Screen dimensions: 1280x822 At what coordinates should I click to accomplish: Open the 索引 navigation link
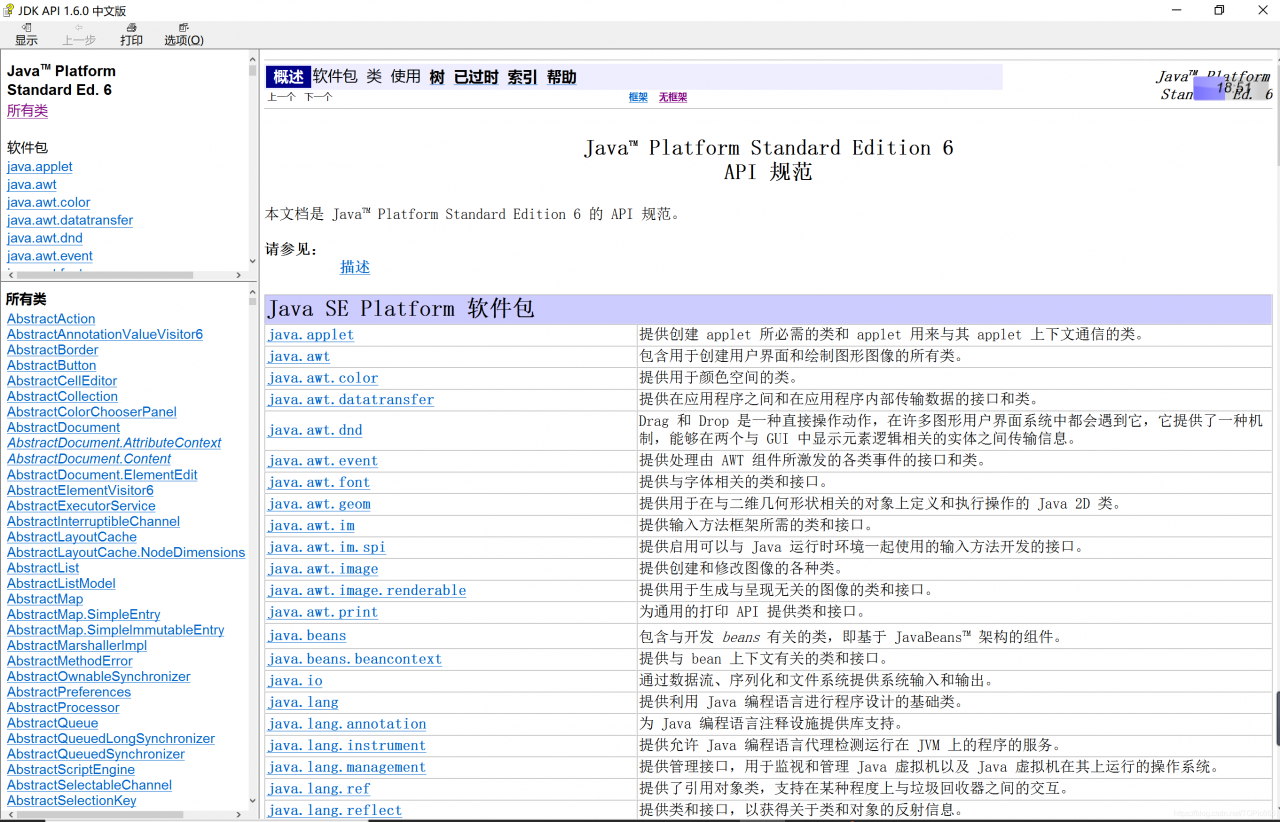pos(522,77)
